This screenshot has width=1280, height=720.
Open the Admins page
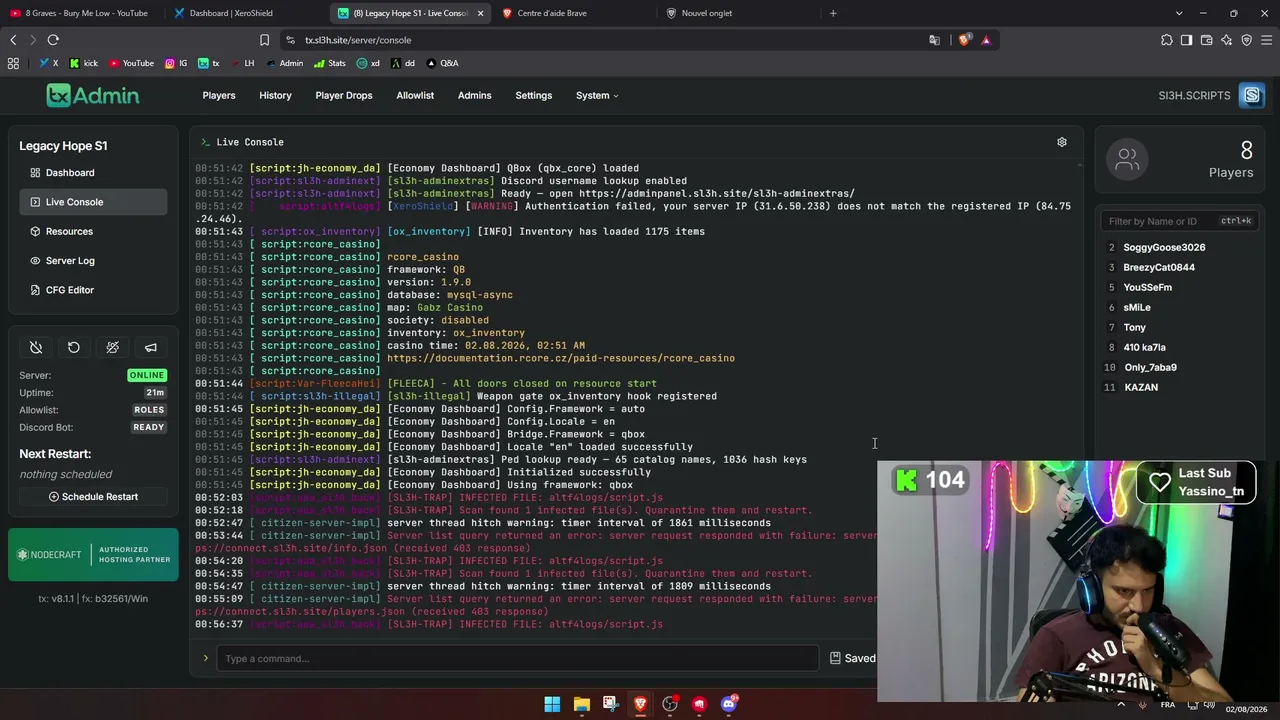click(475, 95)
